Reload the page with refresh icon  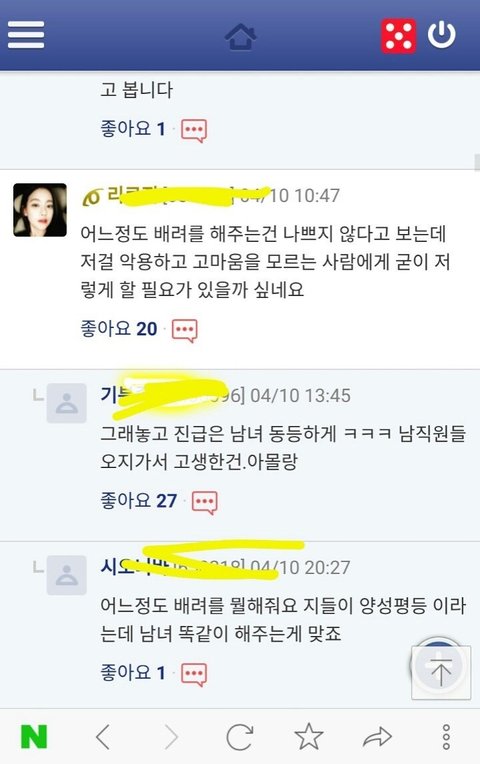pos(240,736)
